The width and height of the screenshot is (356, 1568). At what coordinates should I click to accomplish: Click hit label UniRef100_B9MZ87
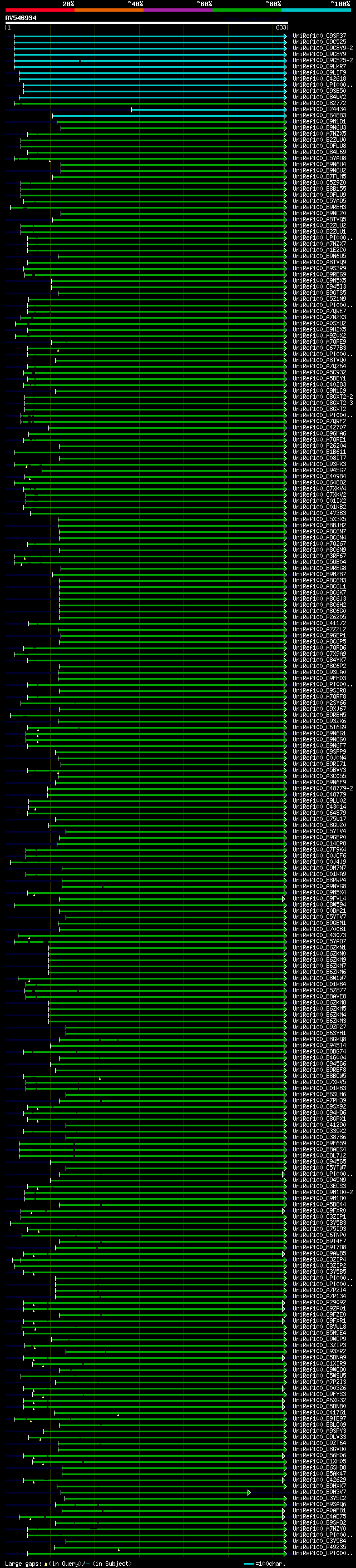pos(319,574)
